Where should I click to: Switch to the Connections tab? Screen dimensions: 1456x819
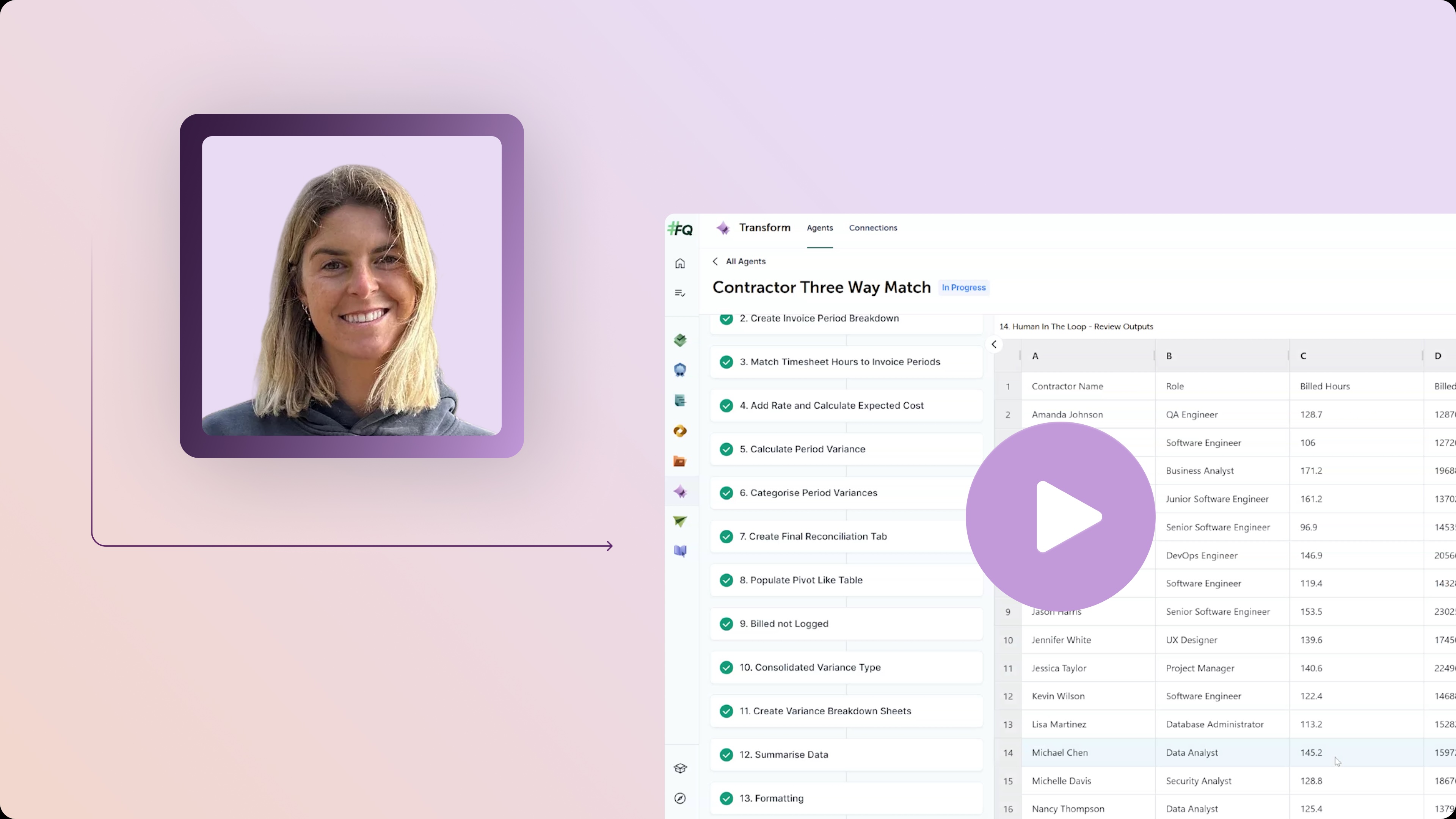tap(873, 228)
